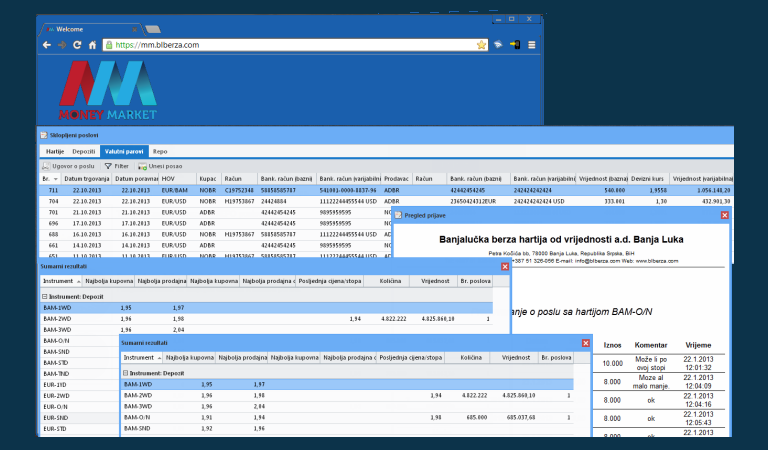Select trade row 711 EUR/BAM
This screenshot has height=450, width=768.
click(x=386, y=190)
